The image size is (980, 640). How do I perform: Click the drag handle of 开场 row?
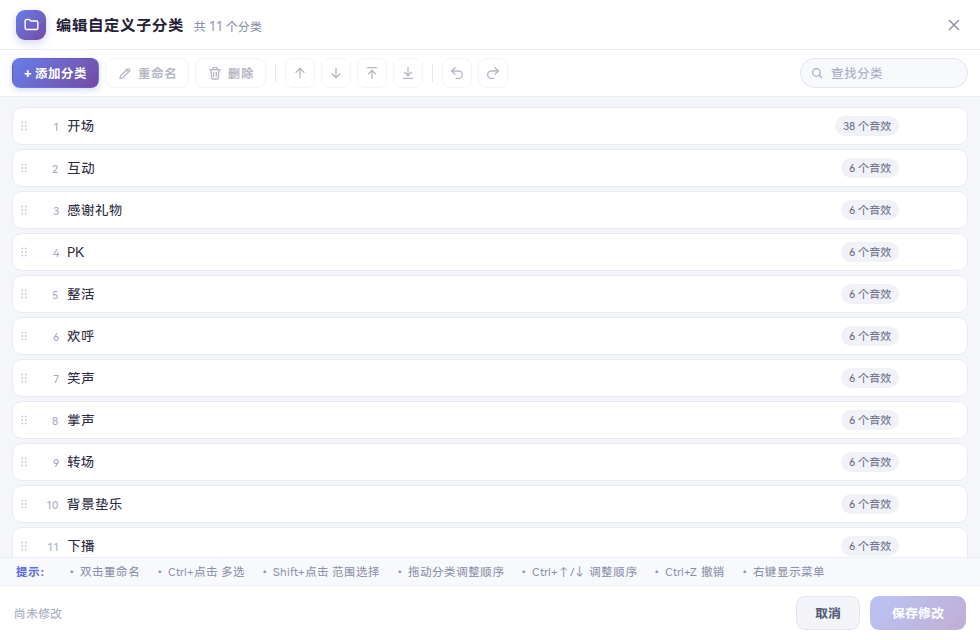click(24, 126)
